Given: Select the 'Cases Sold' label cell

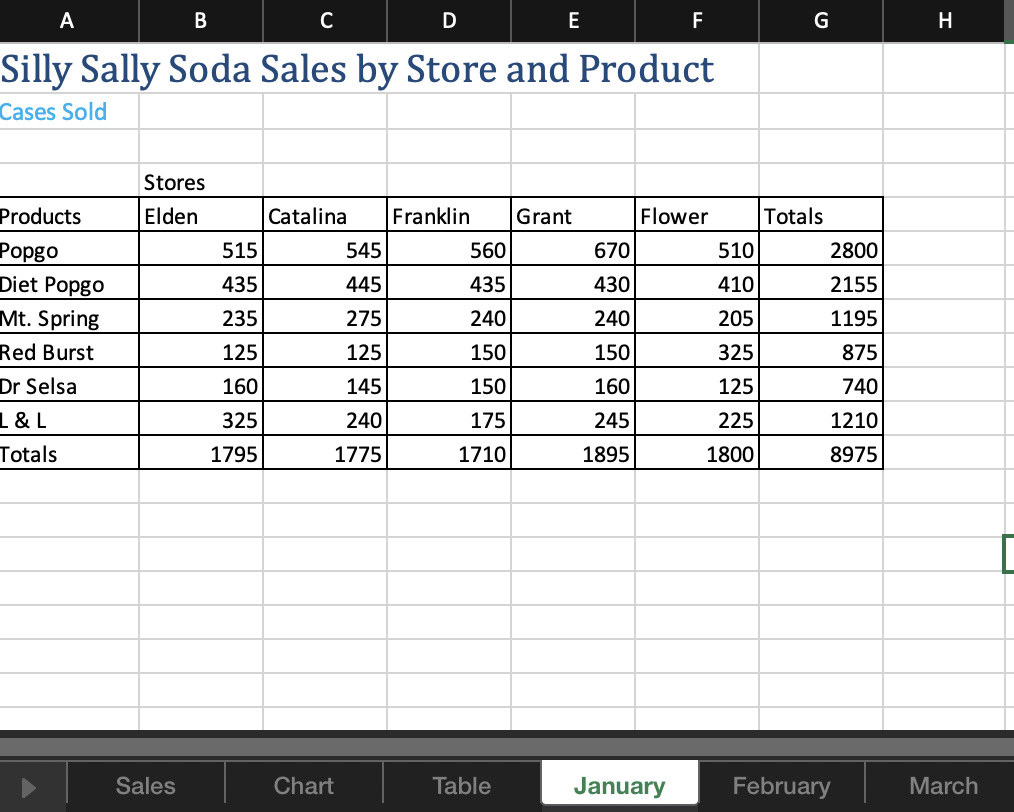Looking at the screenshot, I should click(54, 112).
